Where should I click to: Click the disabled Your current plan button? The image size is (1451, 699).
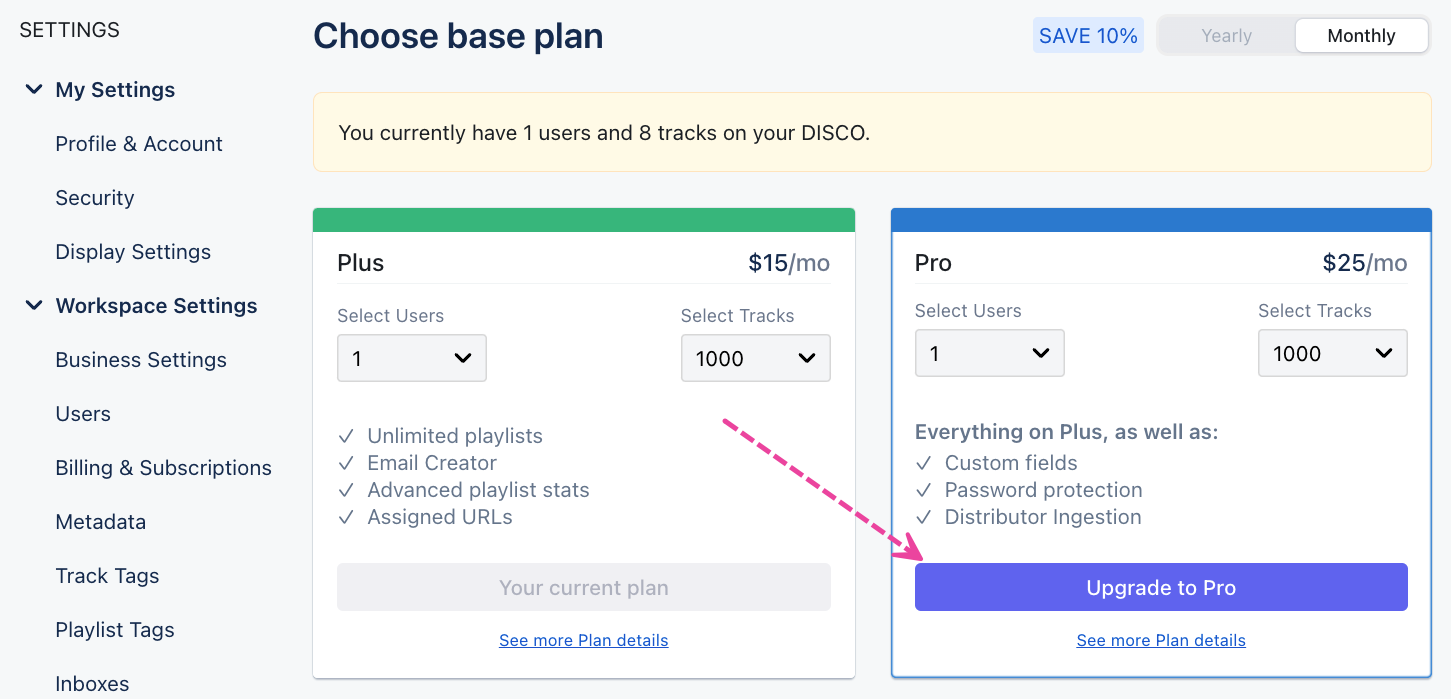pos(583,587)
